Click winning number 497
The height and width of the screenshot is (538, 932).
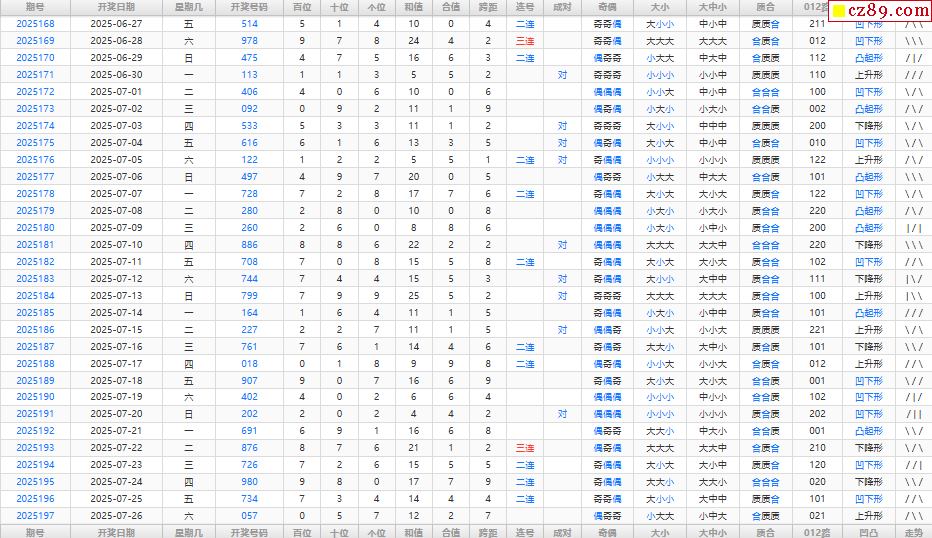(x=250, y=177)
